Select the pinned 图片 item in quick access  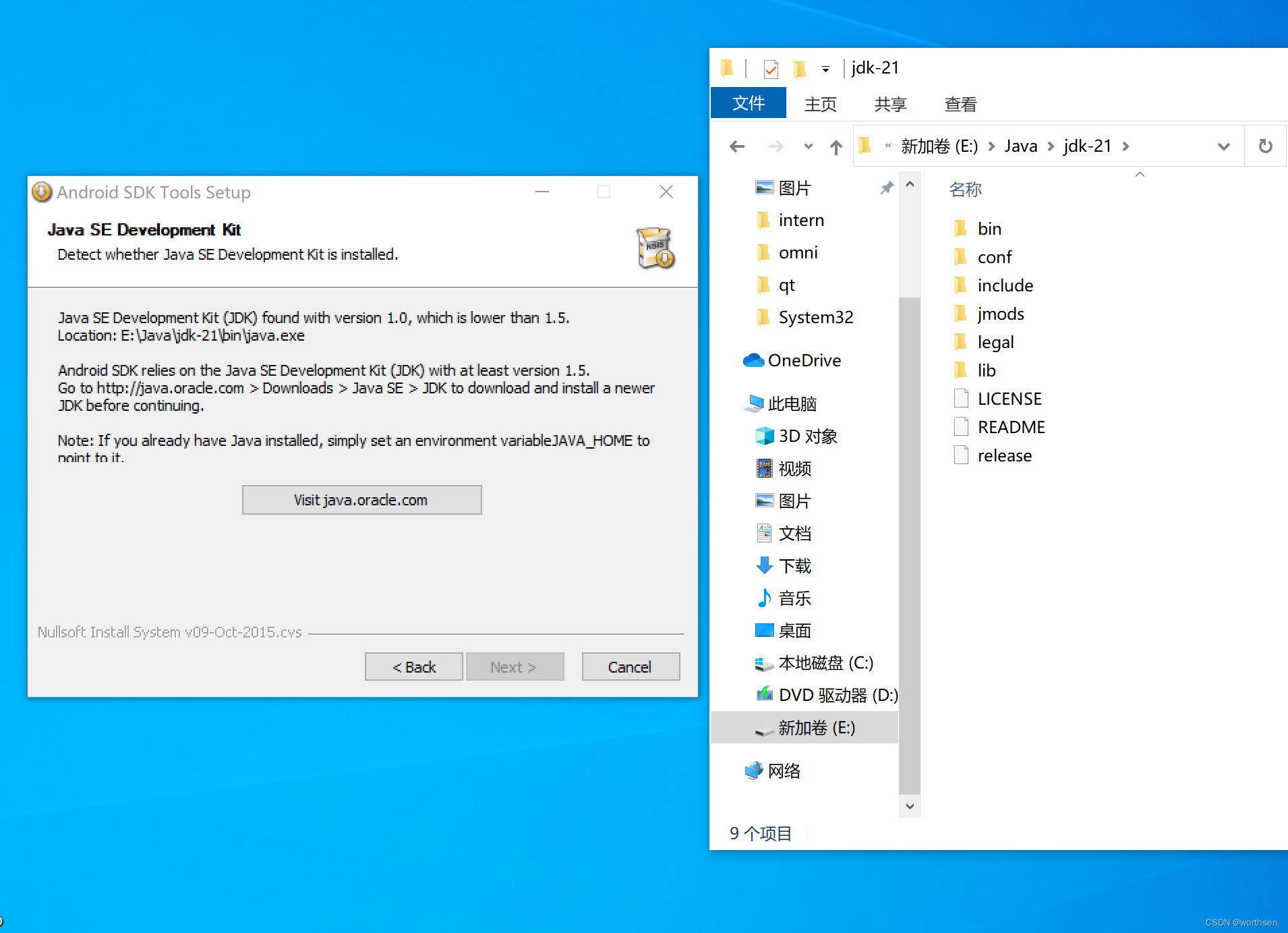(x=794, y=188)
